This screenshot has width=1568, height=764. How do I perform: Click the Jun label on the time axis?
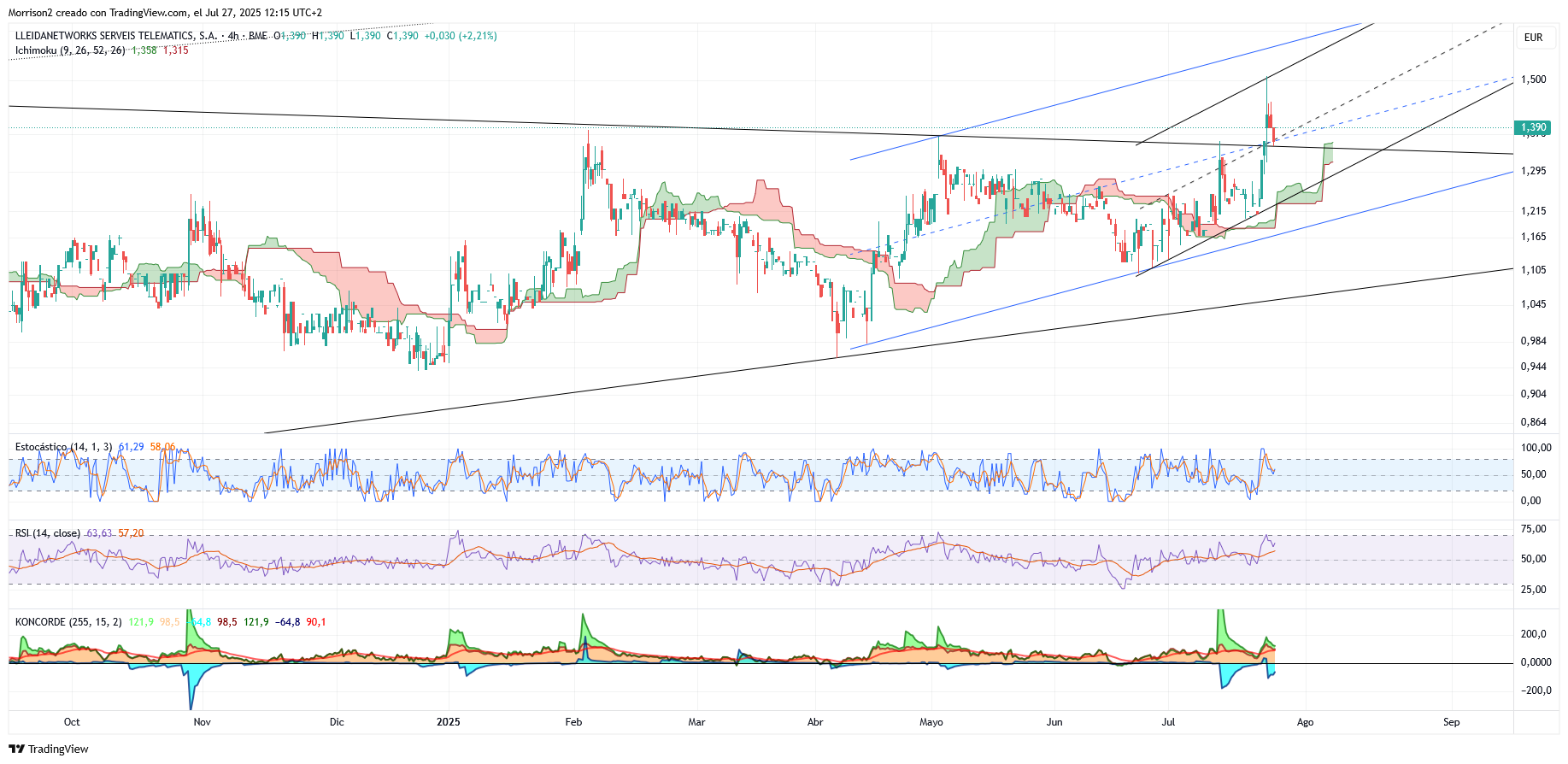[x=1055, y=722]
